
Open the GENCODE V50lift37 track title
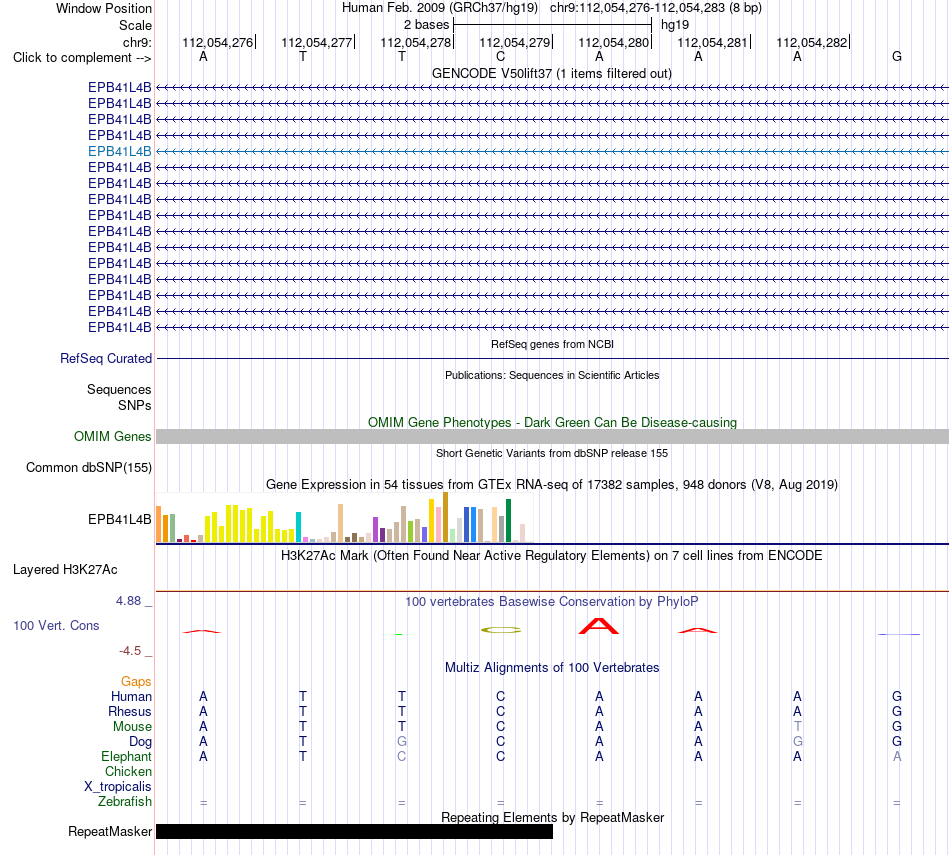point(551,73)
